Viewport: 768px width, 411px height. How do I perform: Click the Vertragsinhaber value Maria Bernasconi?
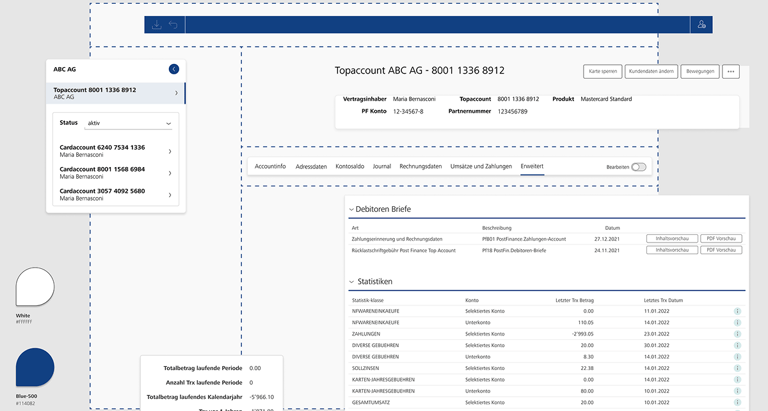click(x=414, y=99)
